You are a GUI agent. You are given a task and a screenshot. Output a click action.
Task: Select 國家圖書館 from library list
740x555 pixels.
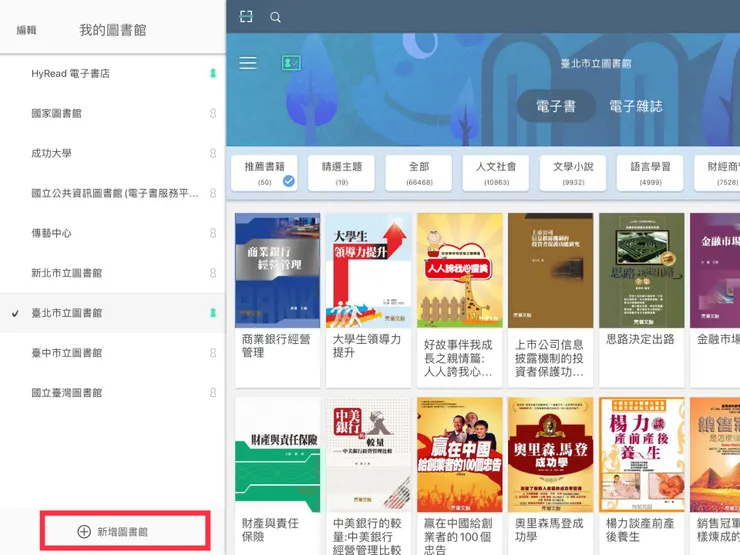(x=113, y=113)
